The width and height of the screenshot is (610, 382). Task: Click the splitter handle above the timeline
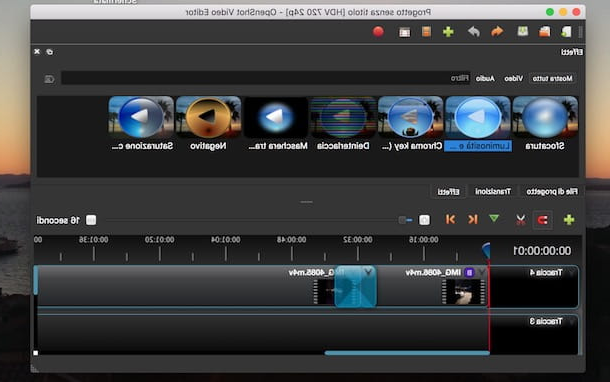[x=307, y=202]
